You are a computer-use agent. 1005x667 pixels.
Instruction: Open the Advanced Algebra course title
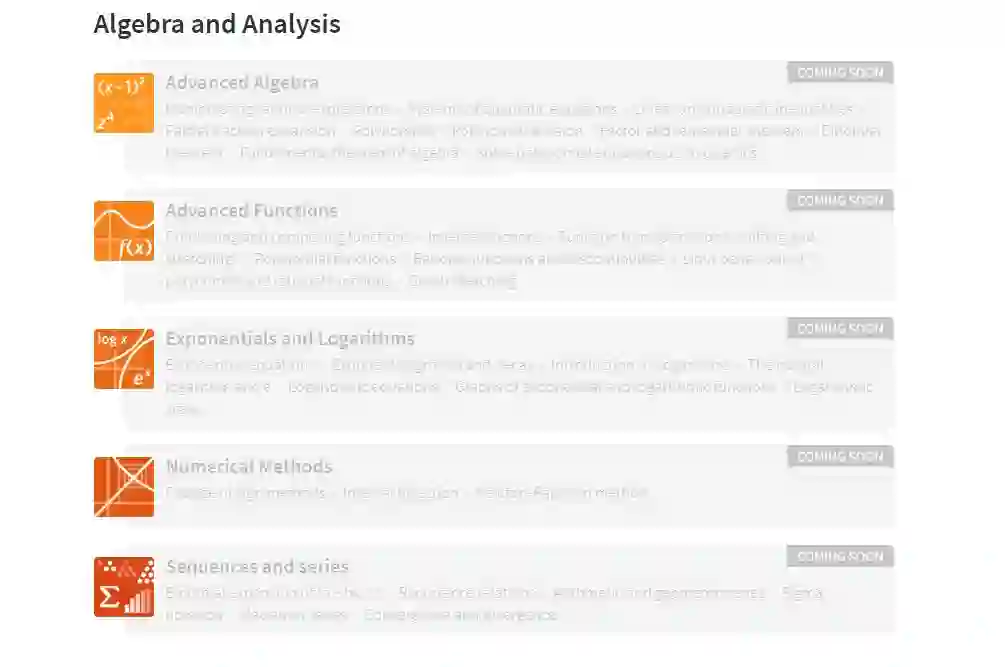(x=242, y=83)
